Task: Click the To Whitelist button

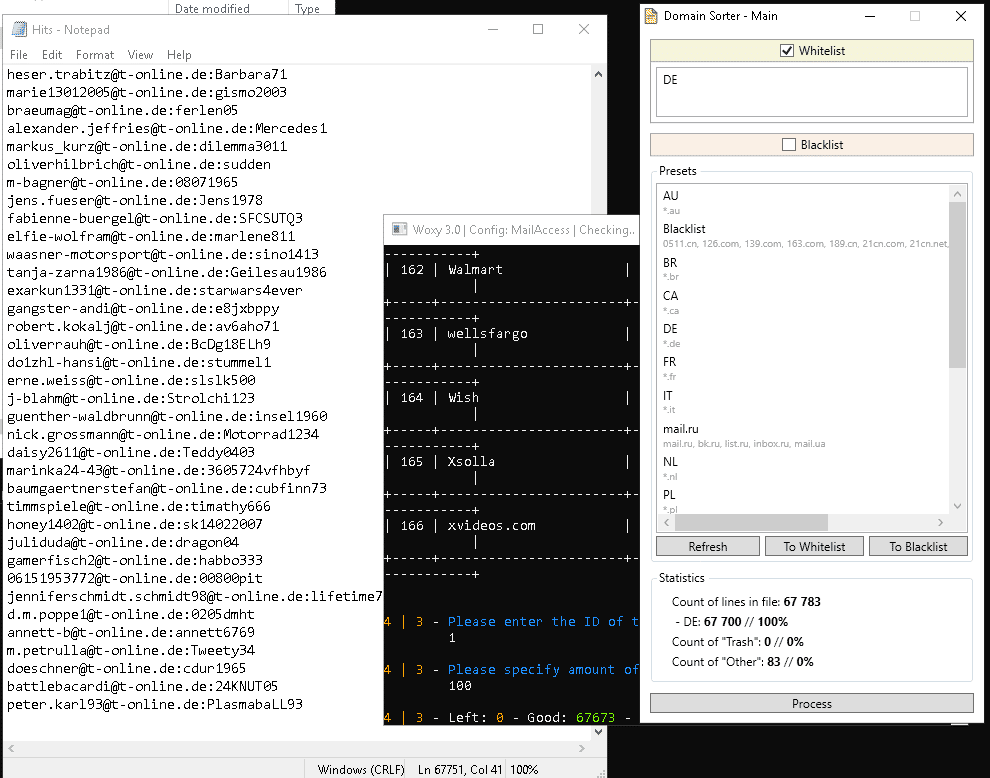Action: (x=814, y=546)
